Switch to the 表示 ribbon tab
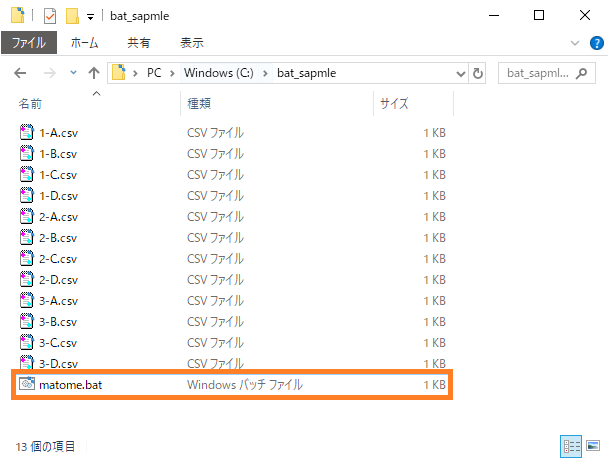The image size is (609, 459). click(x=192, y=43)
